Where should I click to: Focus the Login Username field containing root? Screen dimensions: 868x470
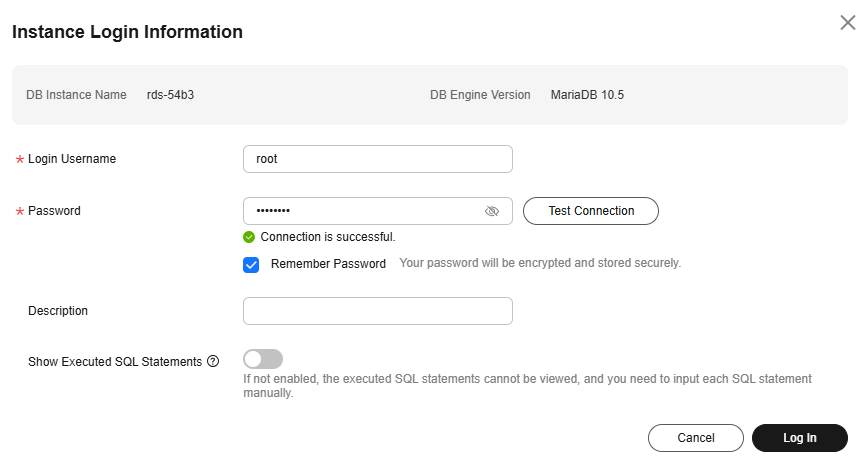378,159
